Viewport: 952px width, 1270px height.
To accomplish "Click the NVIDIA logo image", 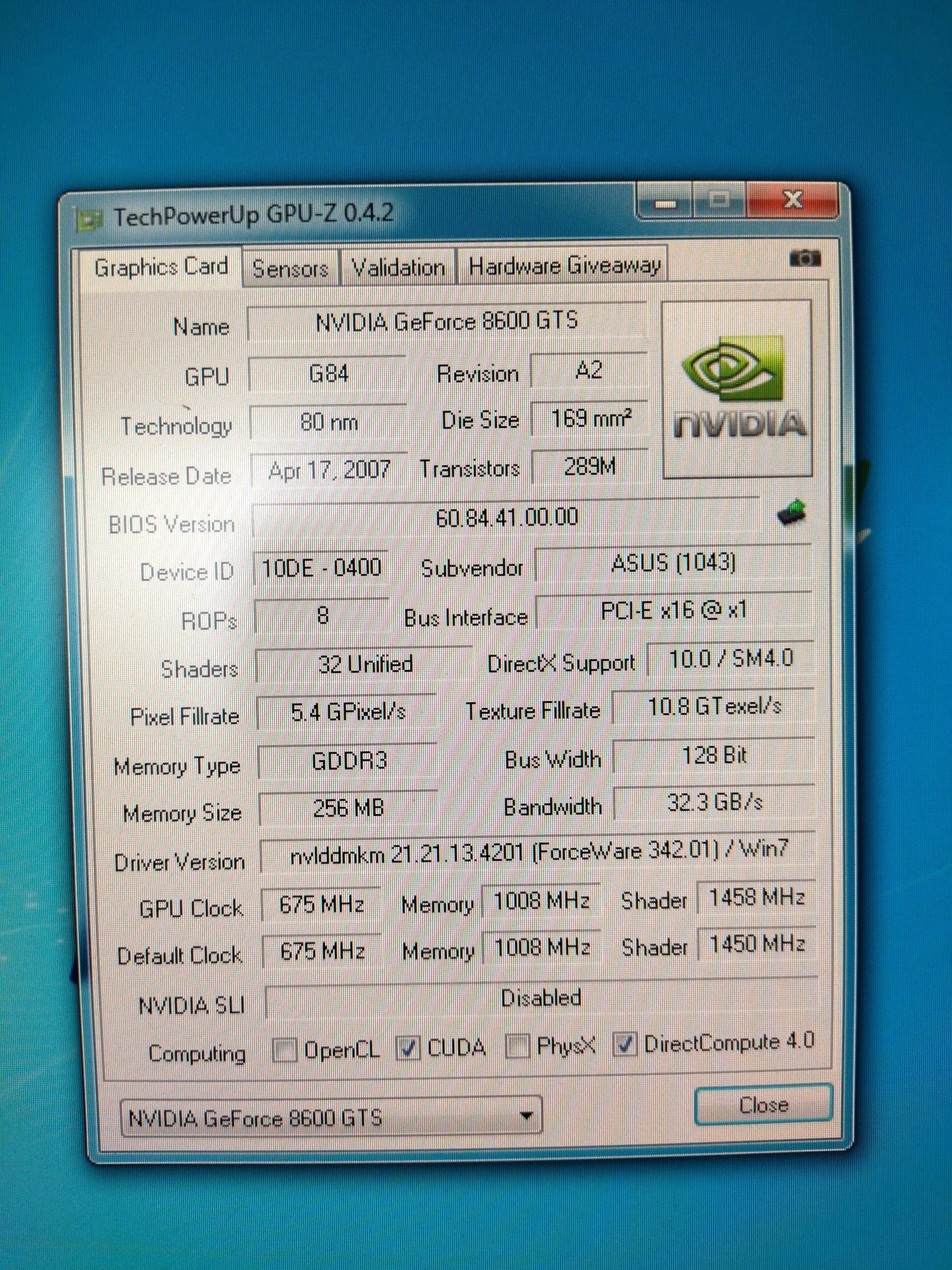I will [737, 389].
